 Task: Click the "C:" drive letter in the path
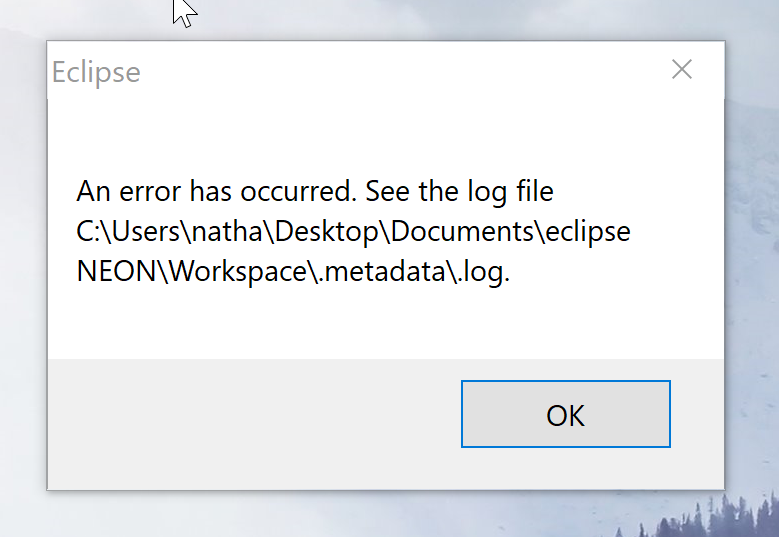(x=88, y=232)
